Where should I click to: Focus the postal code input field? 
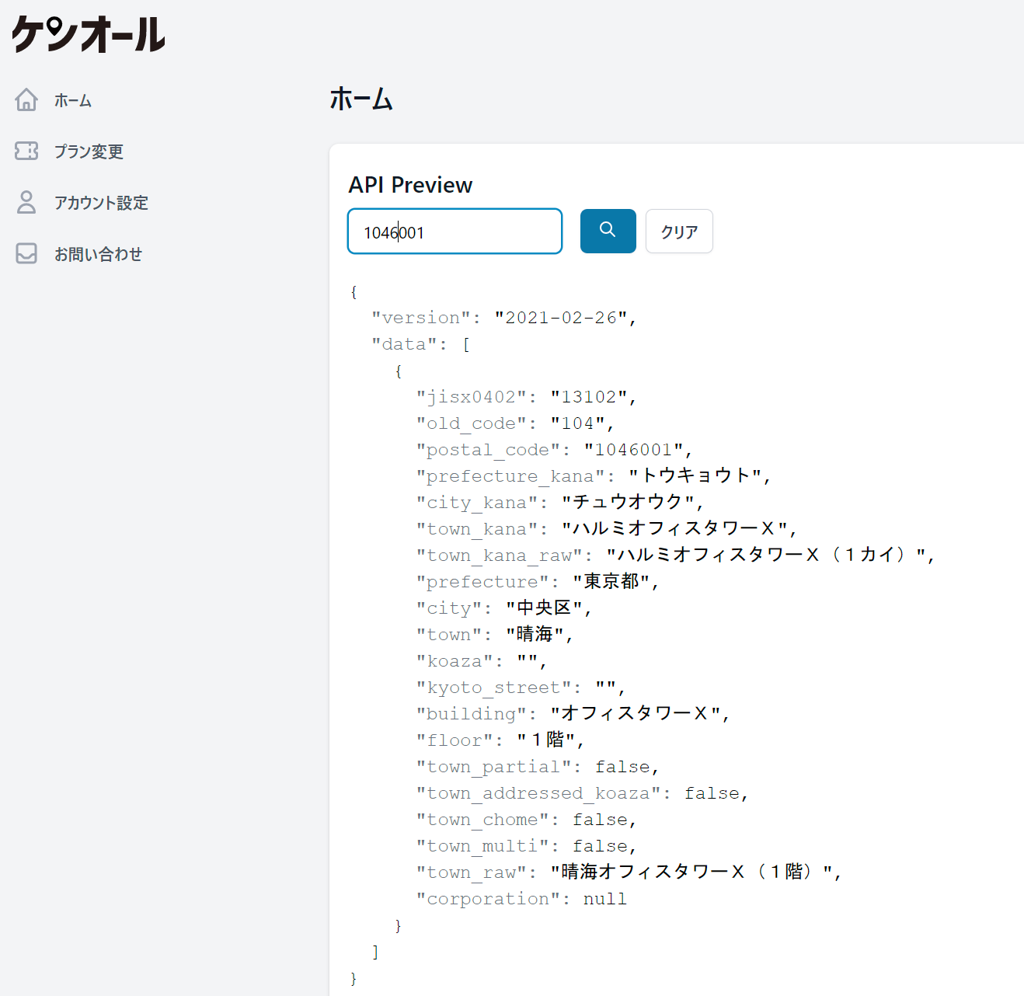click(455, 231)
